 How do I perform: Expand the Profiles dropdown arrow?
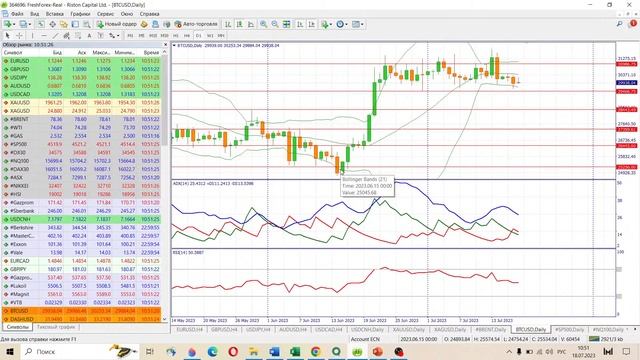click(29, 24)
